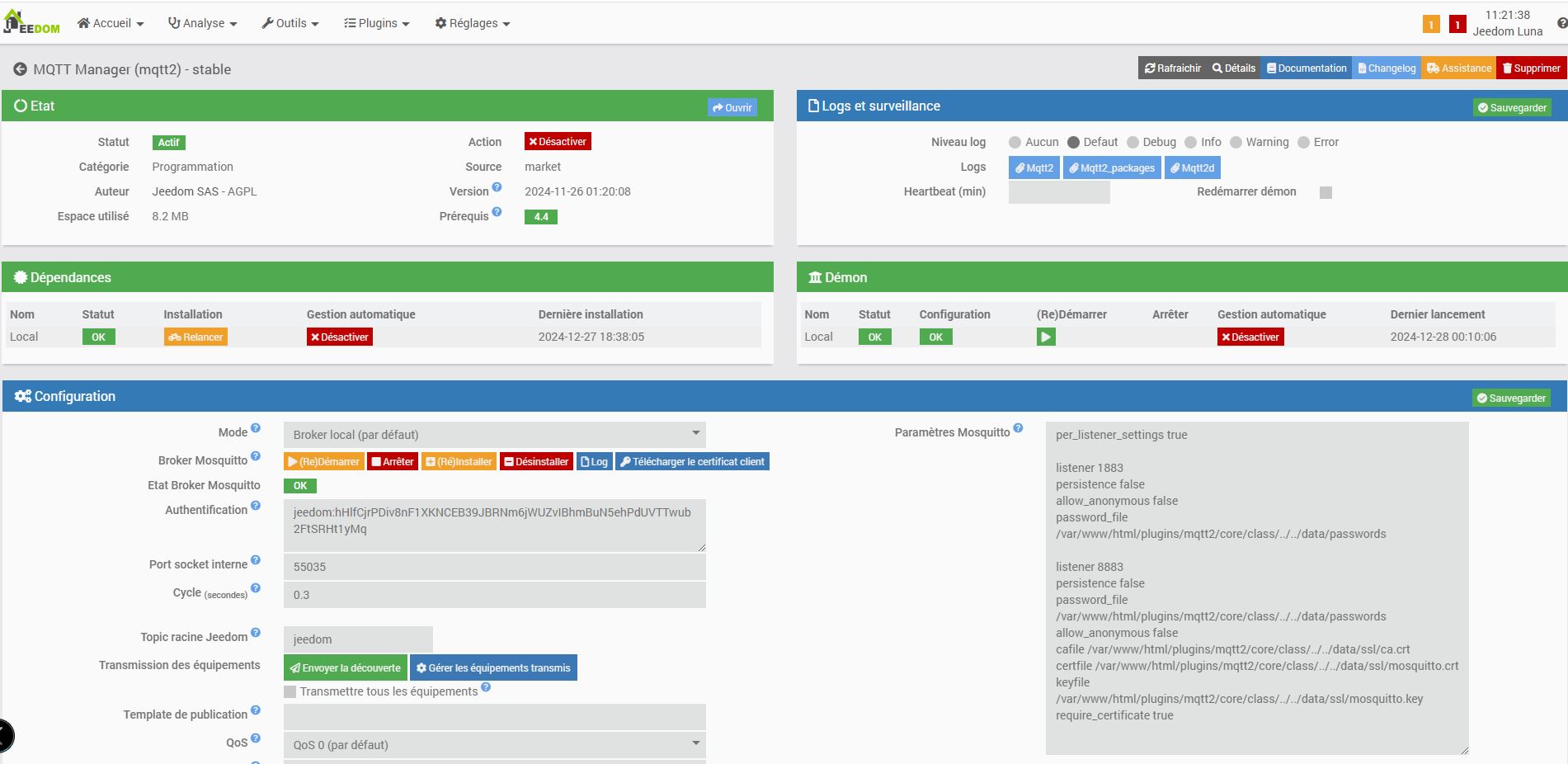Click Gérer les équipements transmis
The width and height of the screenshot is (1568, 764).
point(493,667)
